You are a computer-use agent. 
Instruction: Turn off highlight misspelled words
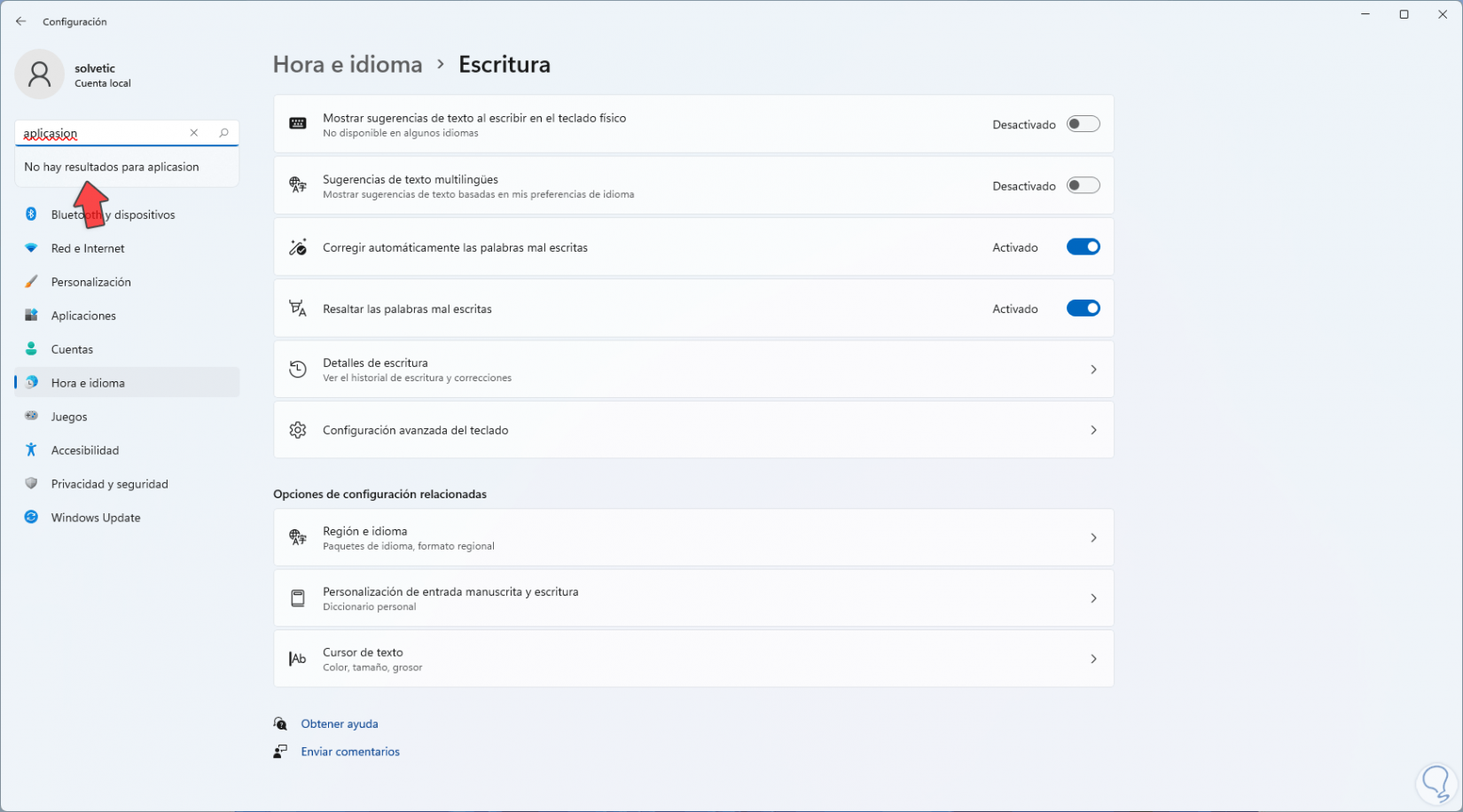1083,308
